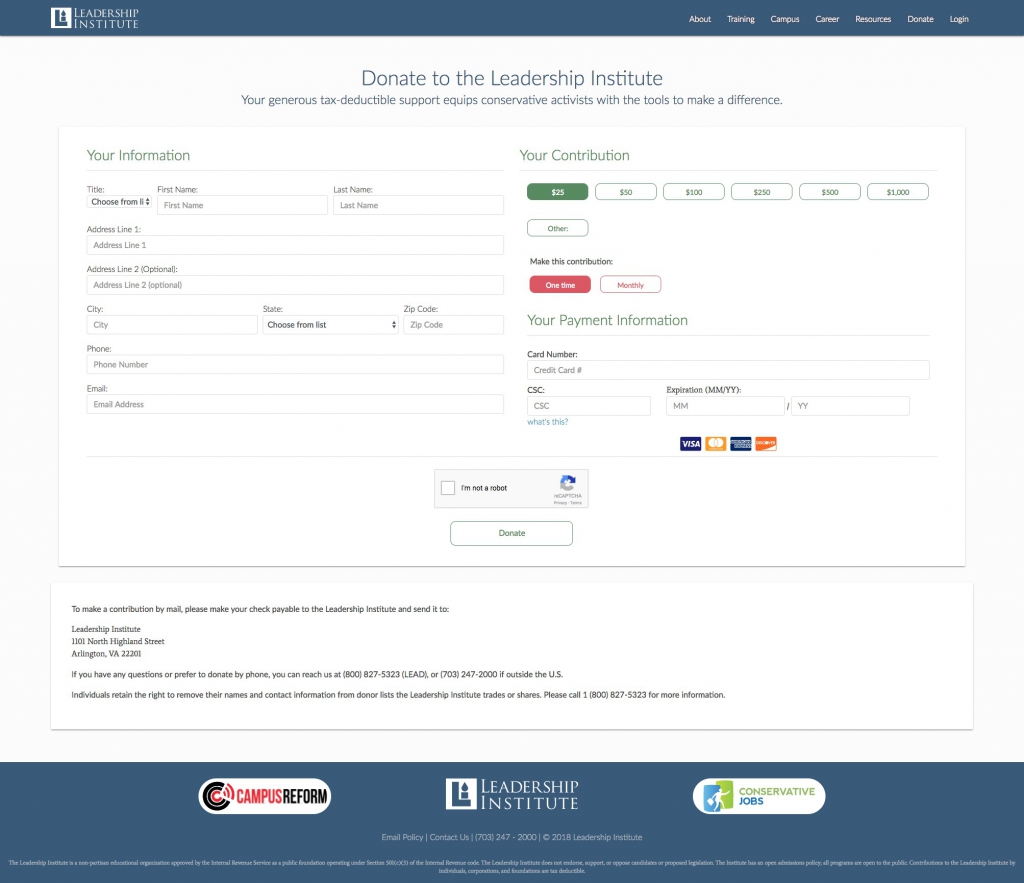Click the American Express card icon

[741, 444]
